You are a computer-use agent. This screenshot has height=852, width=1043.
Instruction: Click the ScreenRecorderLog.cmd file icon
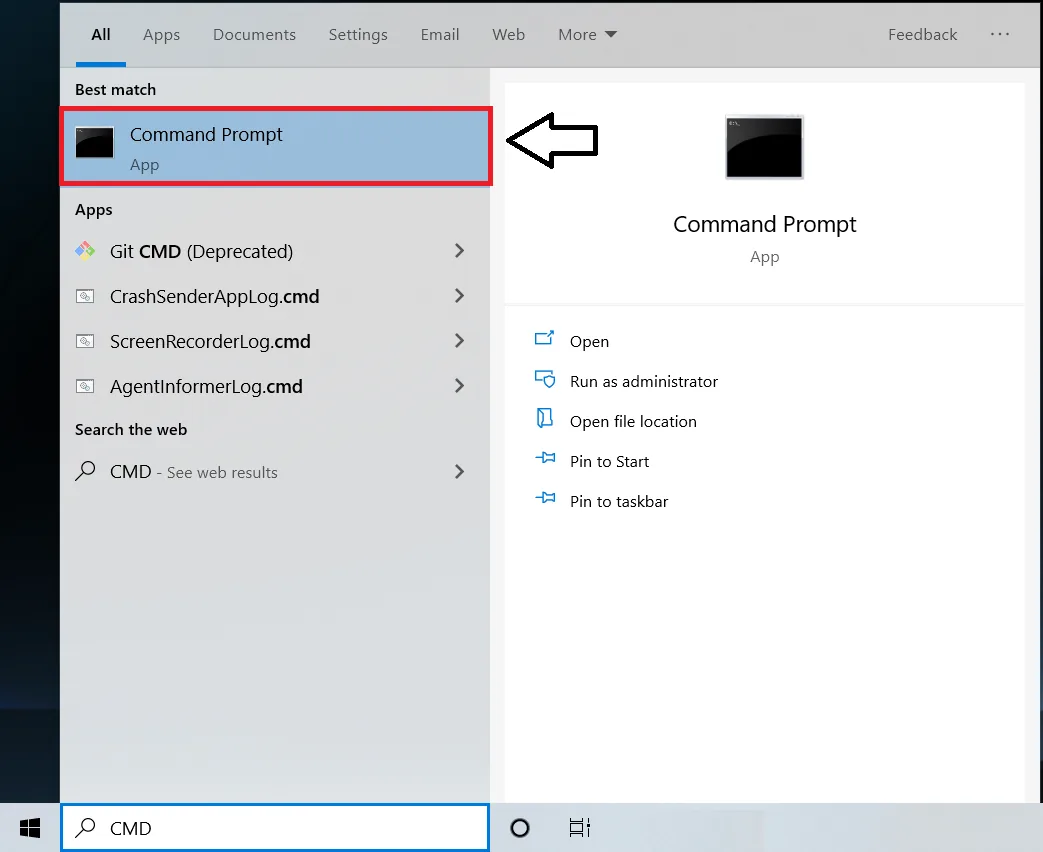tap(85, 341)
